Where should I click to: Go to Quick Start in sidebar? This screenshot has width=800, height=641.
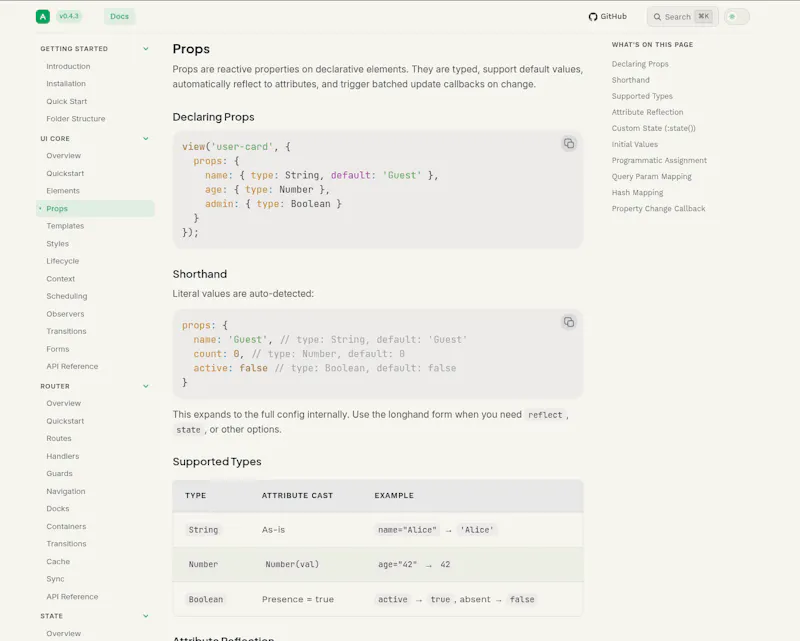point(67,101)
